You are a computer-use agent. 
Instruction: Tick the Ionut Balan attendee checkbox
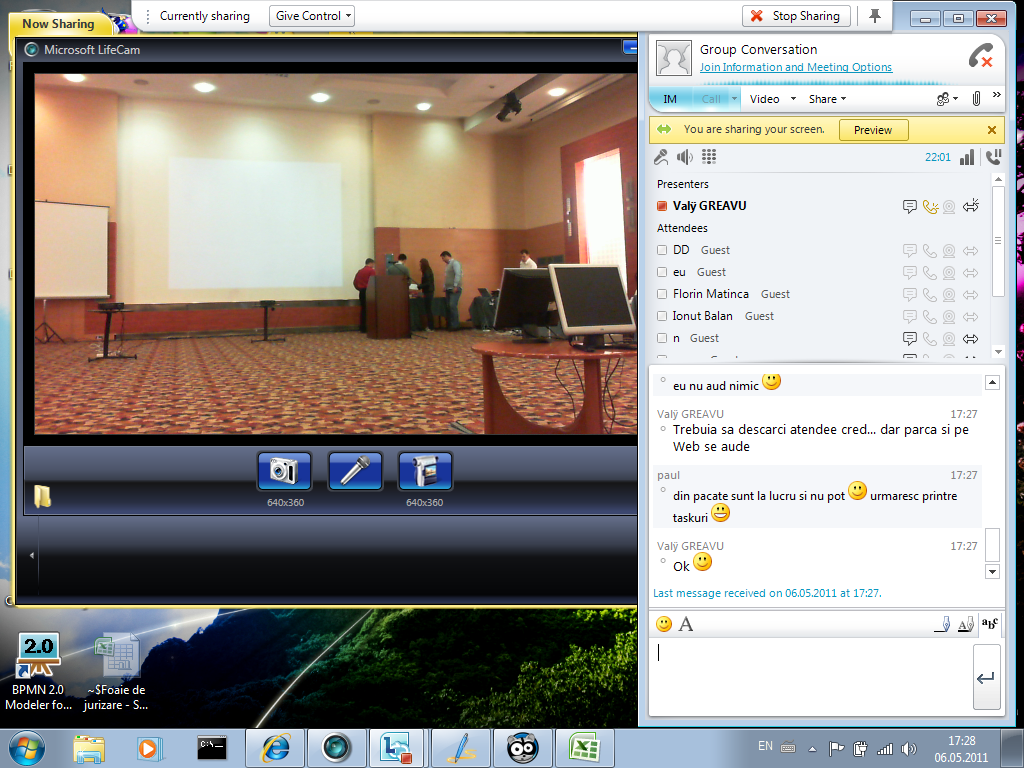point(662,316)
